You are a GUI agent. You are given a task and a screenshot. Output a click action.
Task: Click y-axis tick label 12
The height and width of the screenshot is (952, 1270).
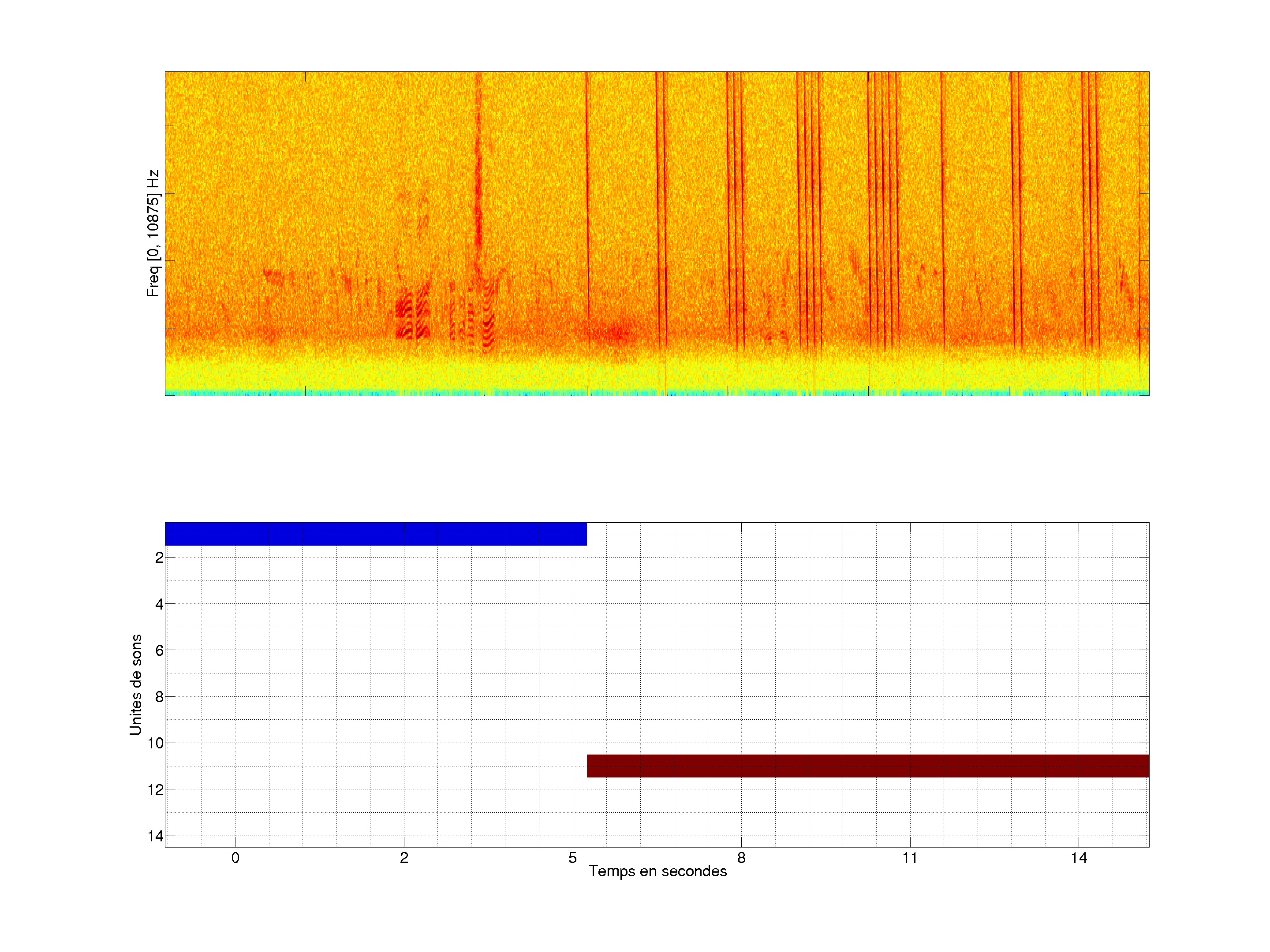click(x=156, y=790)
